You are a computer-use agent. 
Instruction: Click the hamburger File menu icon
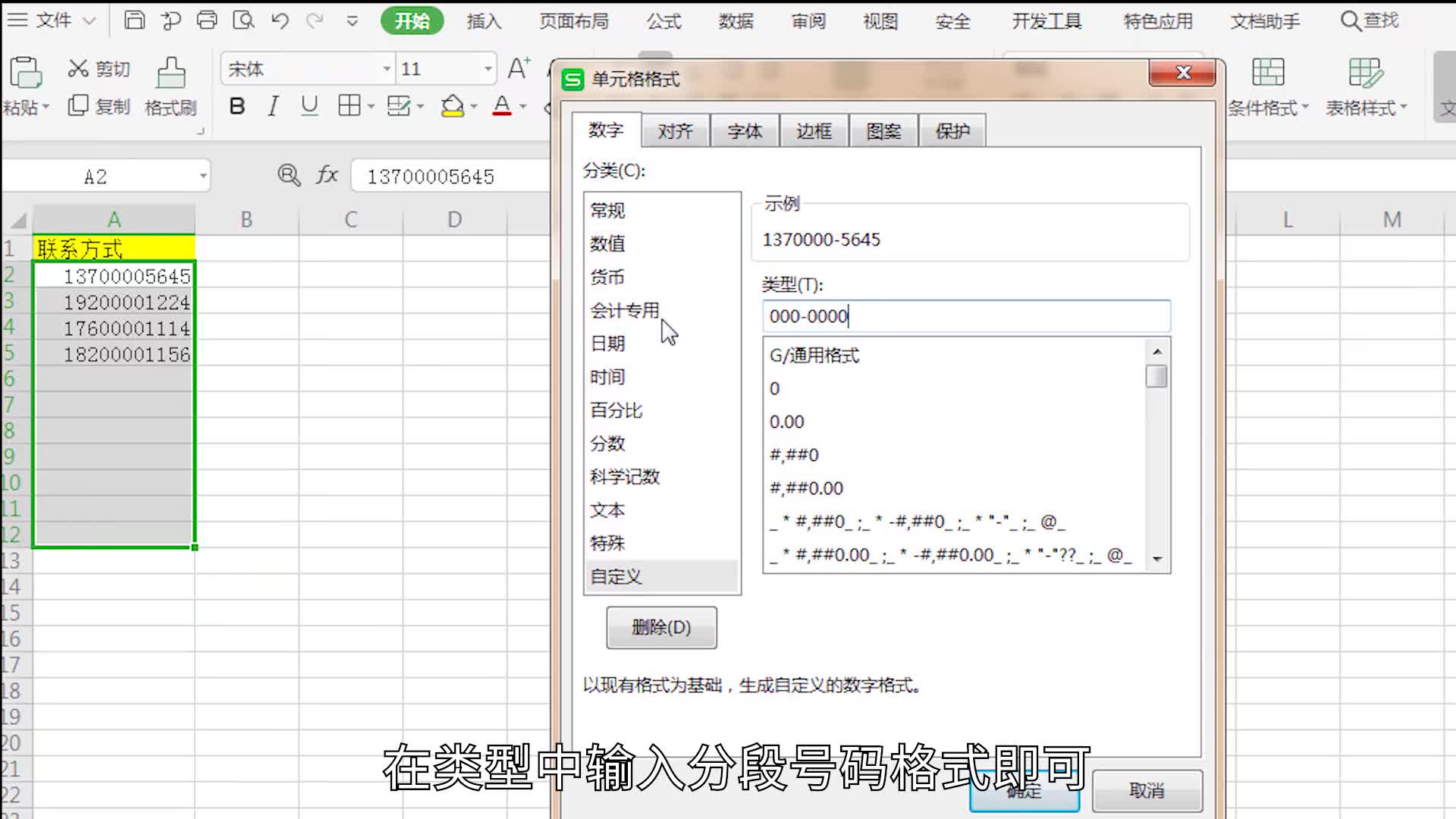pos(17,20)
